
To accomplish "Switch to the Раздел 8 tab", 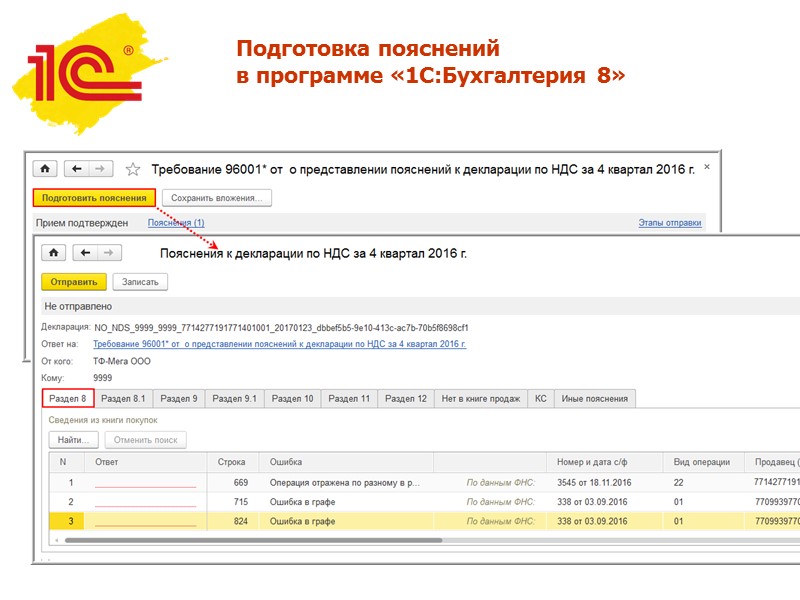I will pyautogui.click(x=68, y=398).
